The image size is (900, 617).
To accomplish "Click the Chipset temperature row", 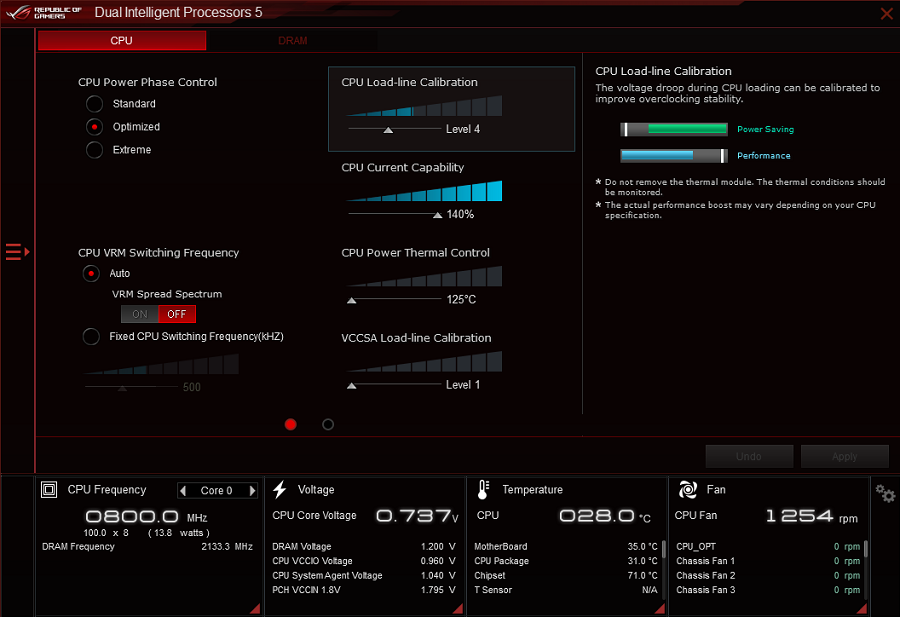I will pyautogui.click(x=566, y=575).
